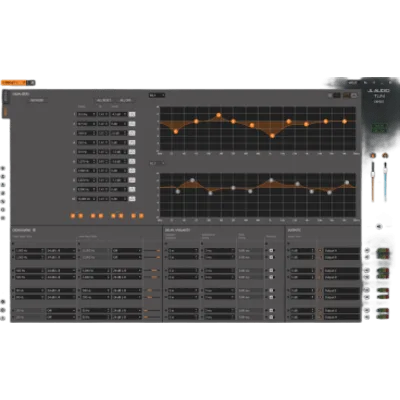Click the delay distance field for channel 1
The width and height of the screenshot is (400, 400).
point(183,250)
